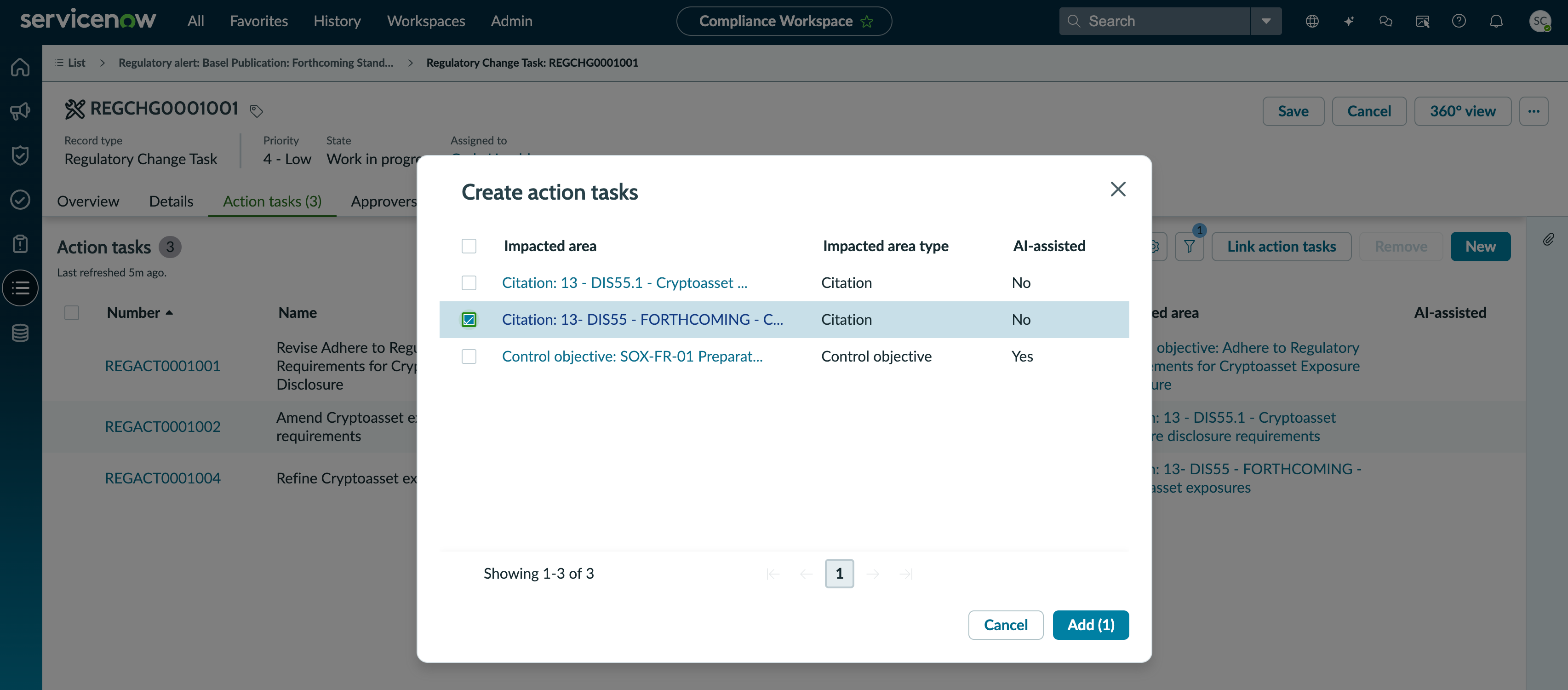Viewport: 1568px width, 690px height.
Task: Uncheck the DIS55 FORTHCOMING citation row
Action: (x=469, y=320)
